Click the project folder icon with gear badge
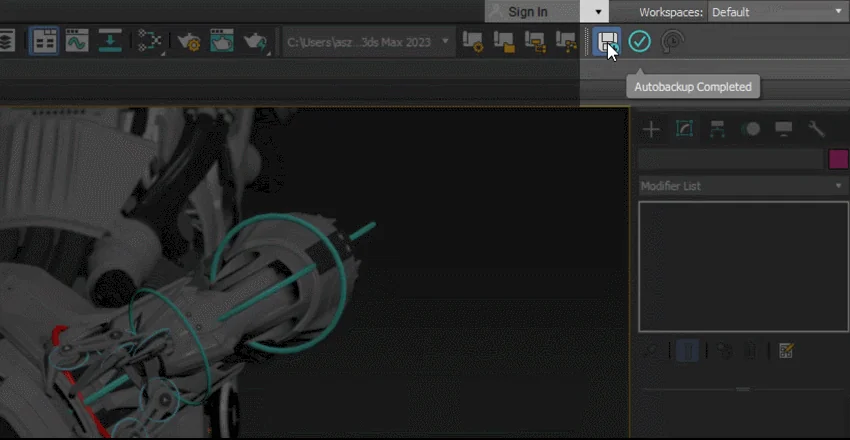Viewport: 850px width, 440px height. [473, 42]
